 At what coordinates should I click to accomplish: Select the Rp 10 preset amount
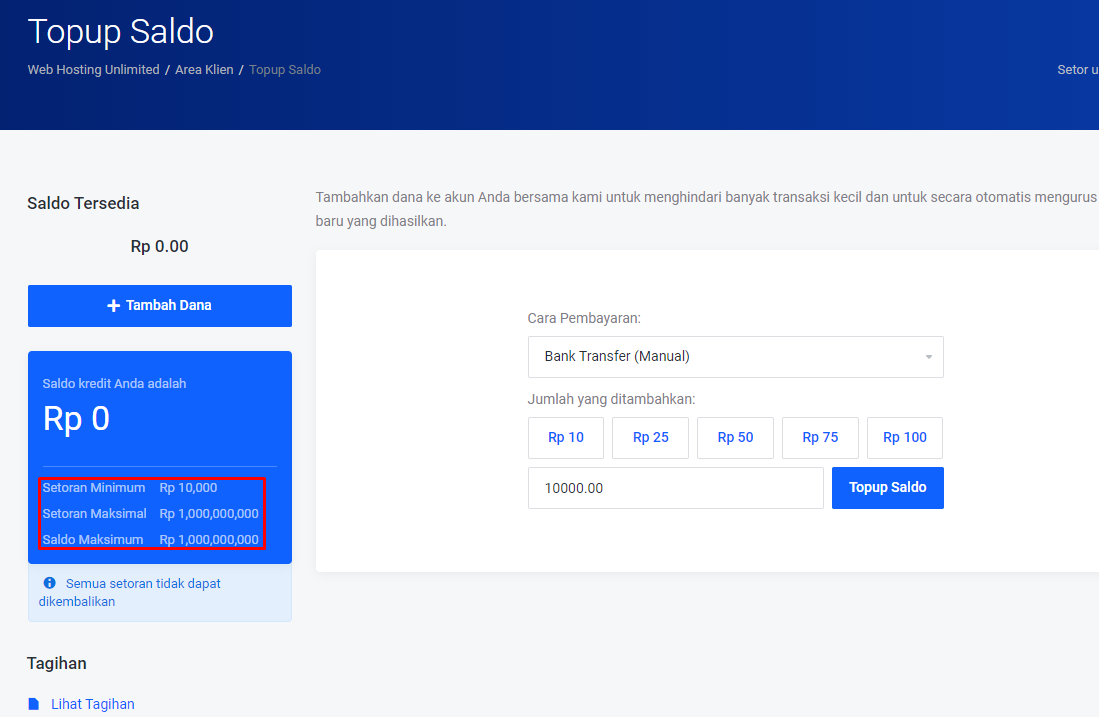(566, 438)
